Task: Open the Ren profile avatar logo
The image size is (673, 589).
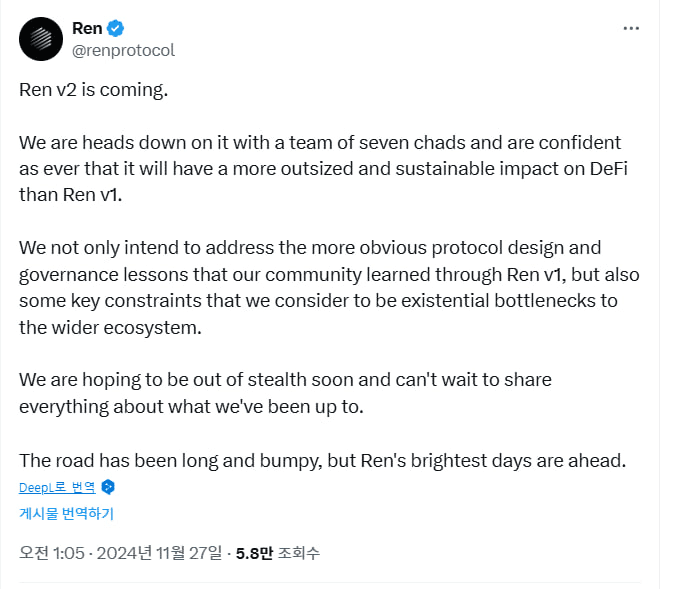Action: coord(41,39)
